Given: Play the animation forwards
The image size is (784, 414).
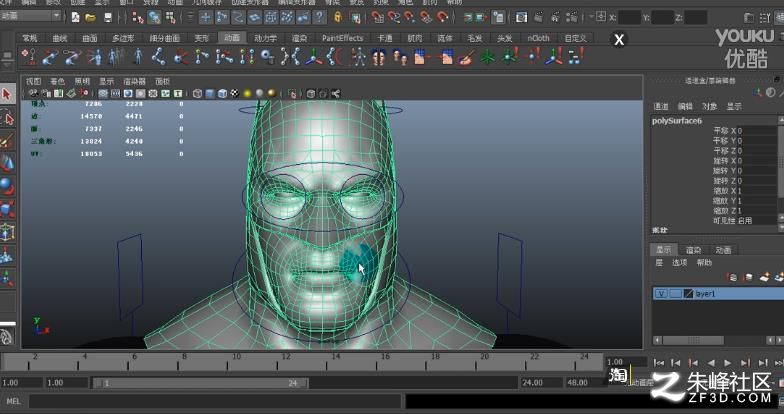Looking at the screenshot, I should coord(728,362).
